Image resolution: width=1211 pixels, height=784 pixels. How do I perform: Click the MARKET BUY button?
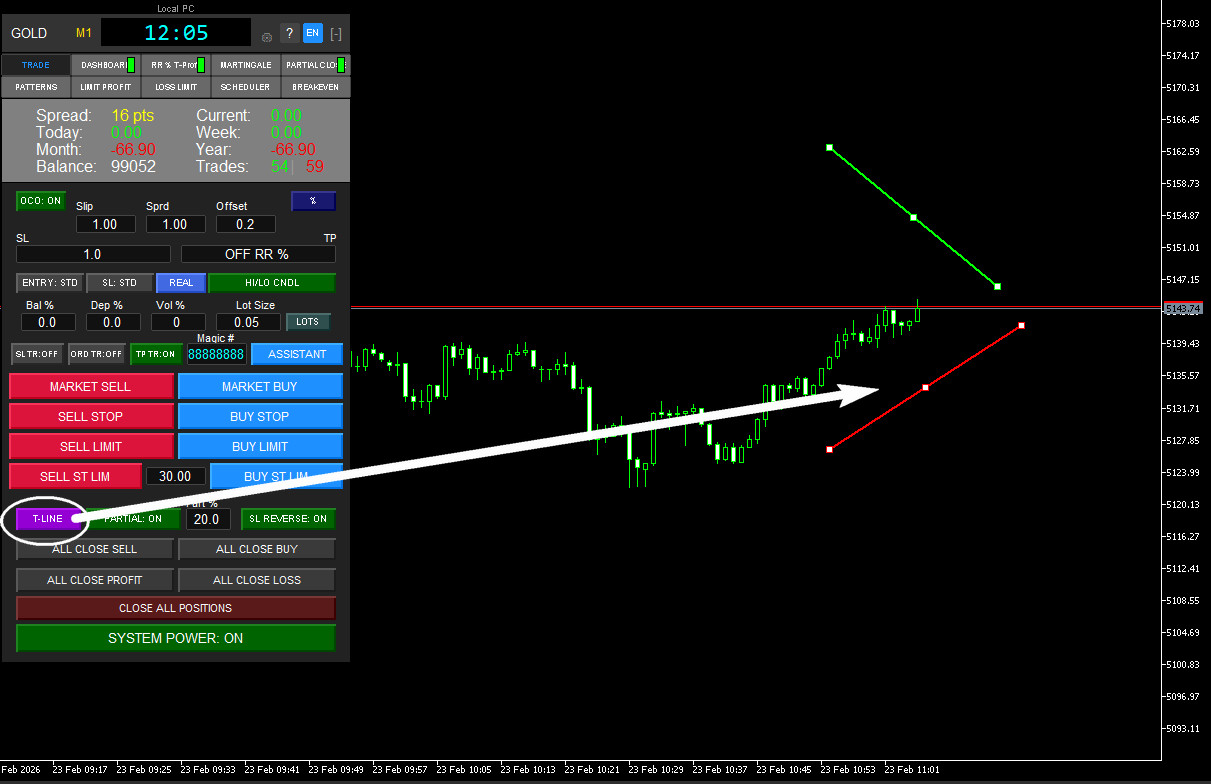pyautogui.click(x=260, y=386)
